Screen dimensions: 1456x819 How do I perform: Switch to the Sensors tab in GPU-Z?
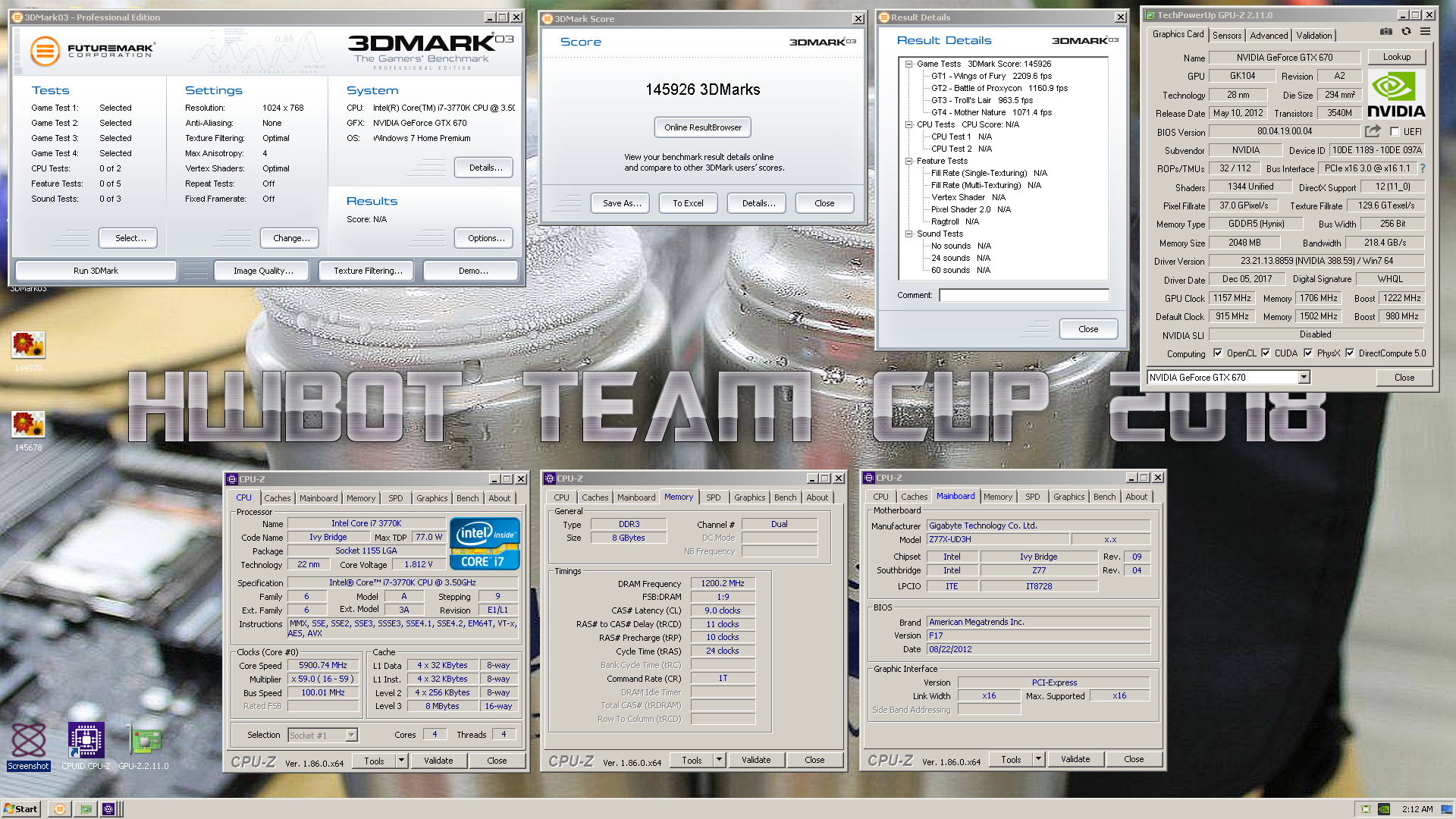tap(1226, 36)
